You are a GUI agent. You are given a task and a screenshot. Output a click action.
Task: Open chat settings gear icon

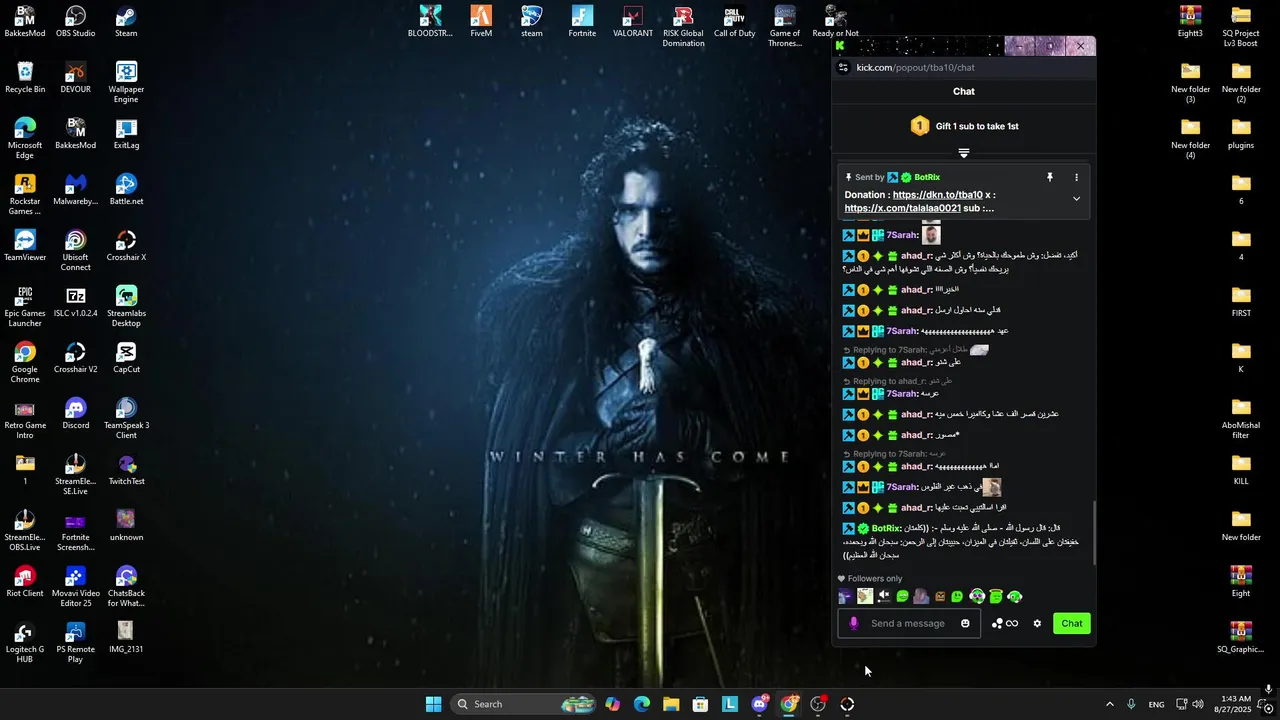(x=1037, y=623)
